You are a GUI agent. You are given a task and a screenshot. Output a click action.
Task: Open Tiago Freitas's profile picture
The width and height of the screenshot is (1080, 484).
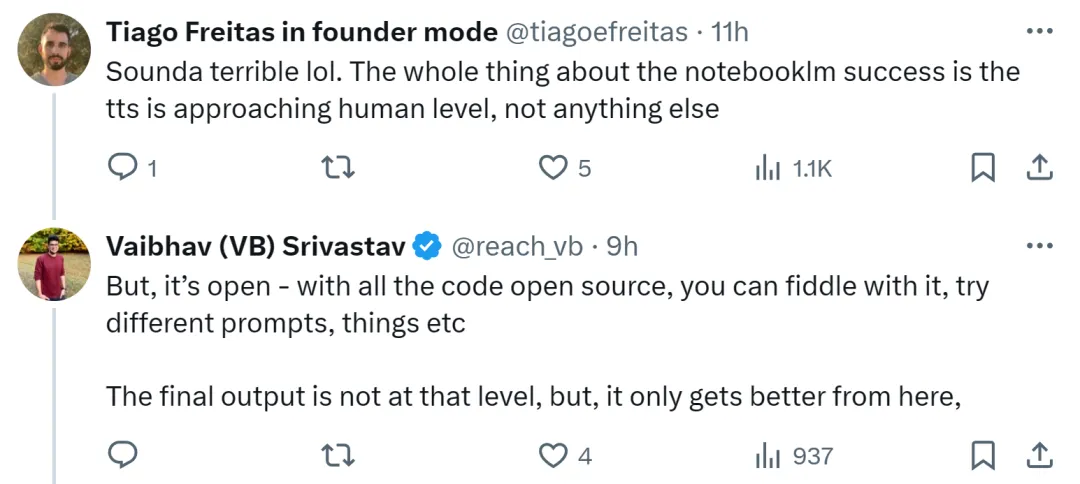point(54,49)
